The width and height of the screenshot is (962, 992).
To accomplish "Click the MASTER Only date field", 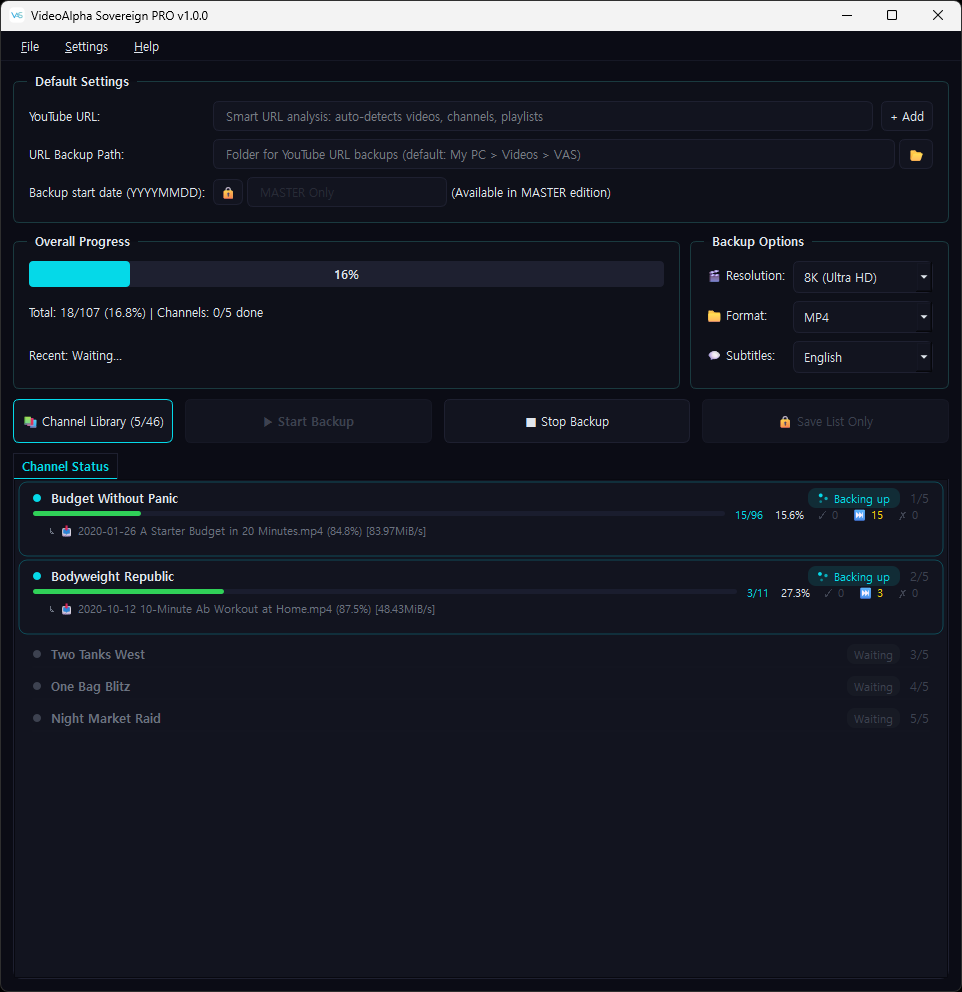I will point(347,192).
